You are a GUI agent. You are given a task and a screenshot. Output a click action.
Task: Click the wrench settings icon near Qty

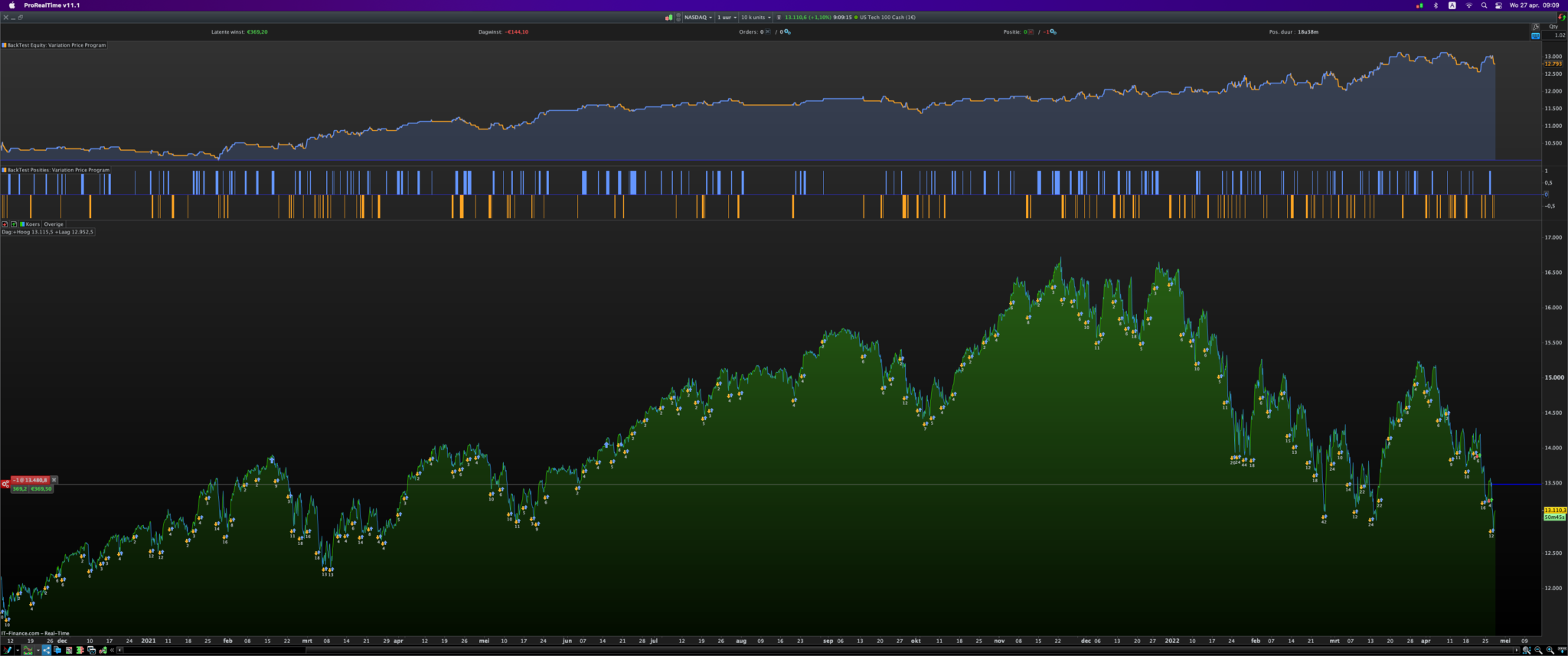click(x=1535, y=27)
